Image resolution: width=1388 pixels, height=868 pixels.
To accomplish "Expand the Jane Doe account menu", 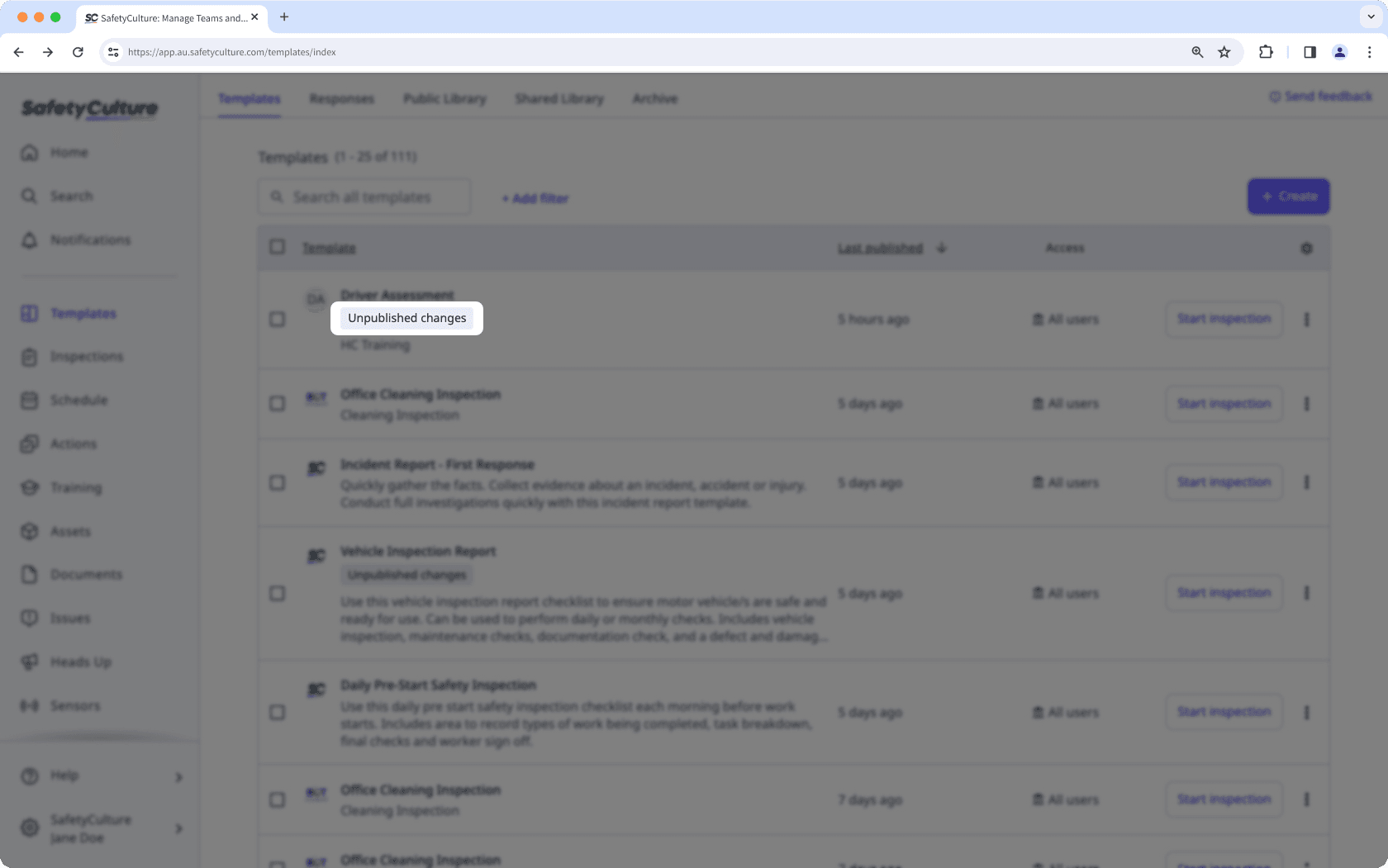I will [178, 828].
